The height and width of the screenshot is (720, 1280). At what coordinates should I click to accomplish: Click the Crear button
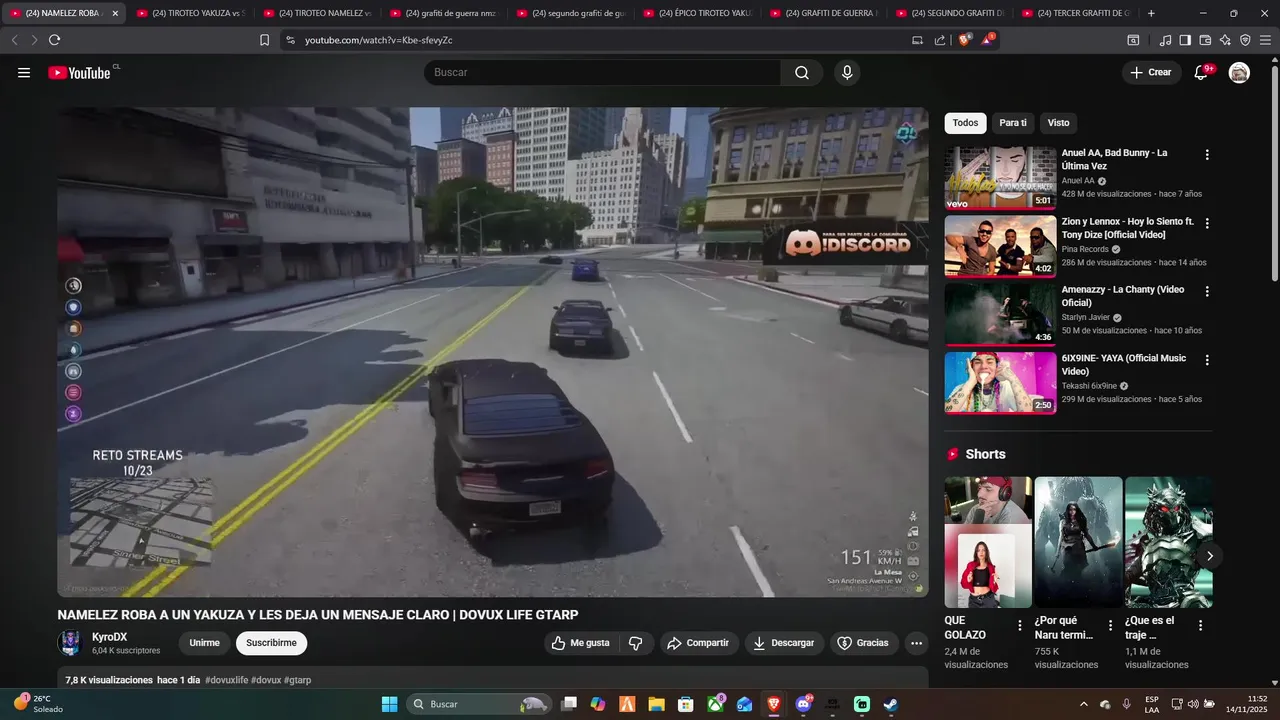tap(1151, 73)
